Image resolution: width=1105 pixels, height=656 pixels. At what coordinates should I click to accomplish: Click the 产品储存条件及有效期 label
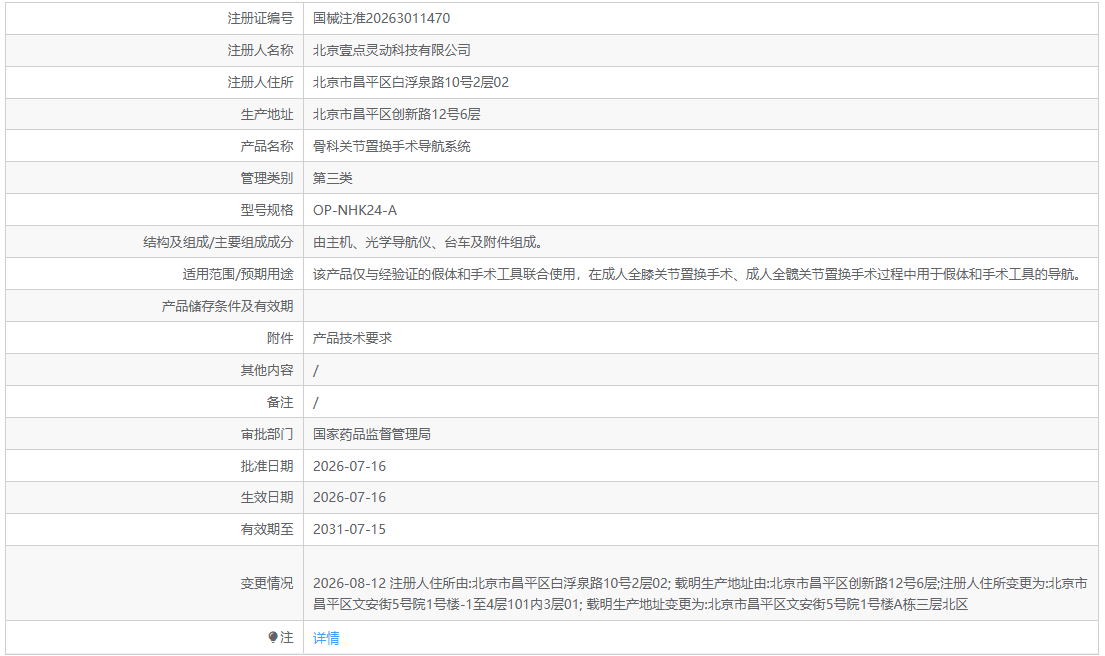coord(227,307)
